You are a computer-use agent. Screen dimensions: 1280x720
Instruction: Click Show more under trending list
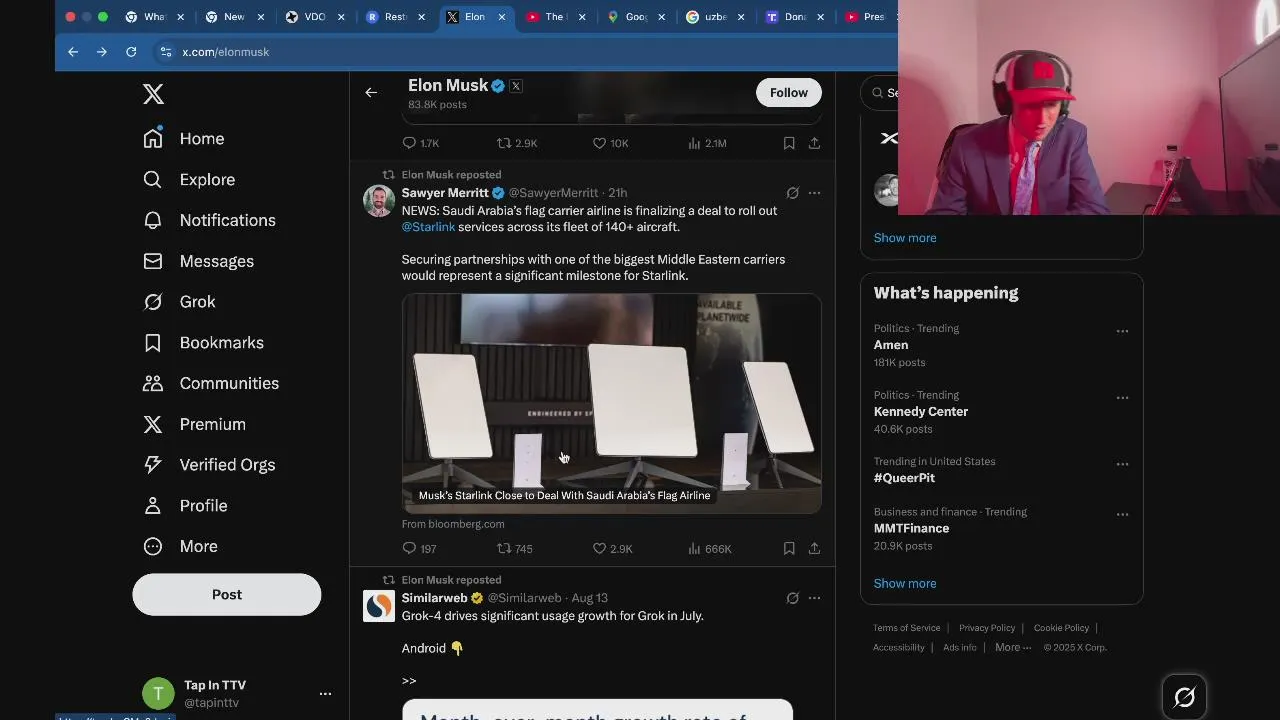tap(905, 583)
